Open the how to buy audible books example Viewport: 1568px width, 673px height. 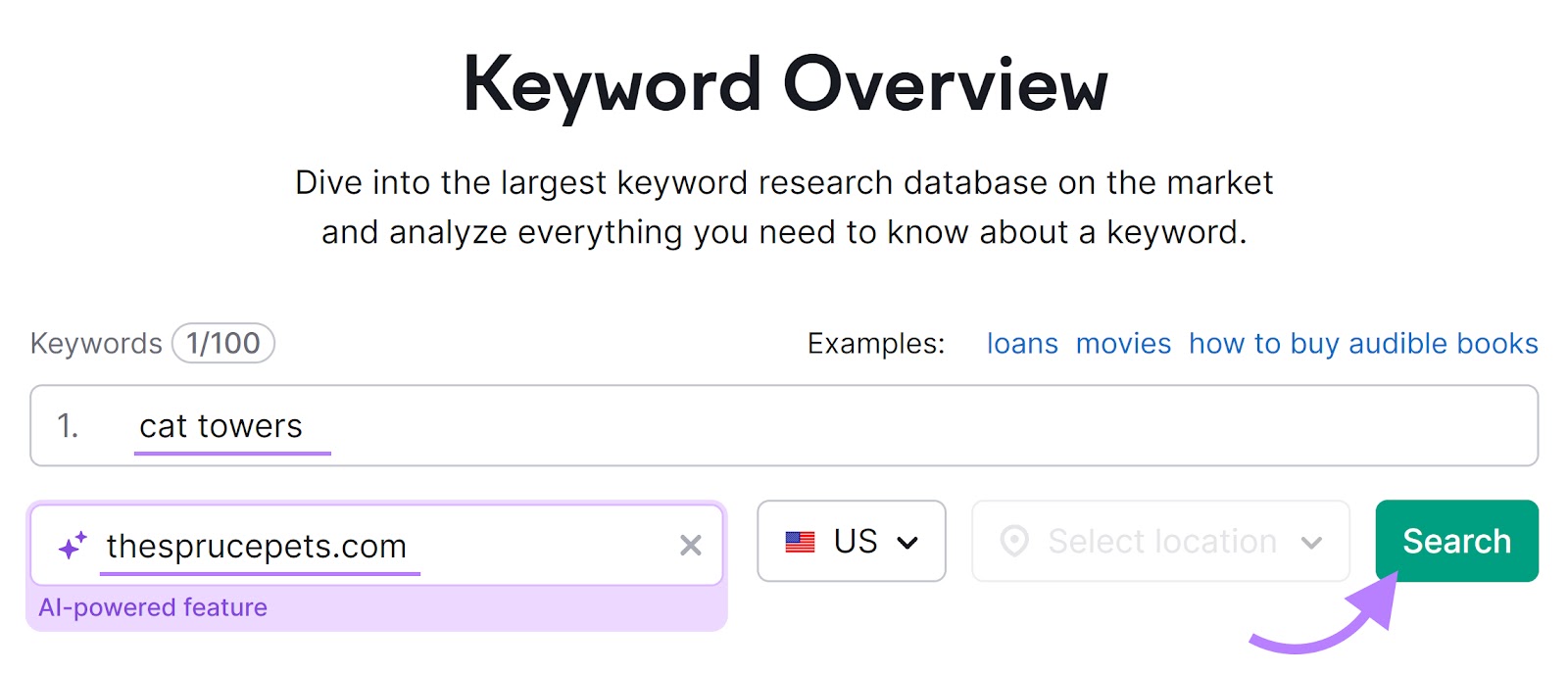(1363, 344)
